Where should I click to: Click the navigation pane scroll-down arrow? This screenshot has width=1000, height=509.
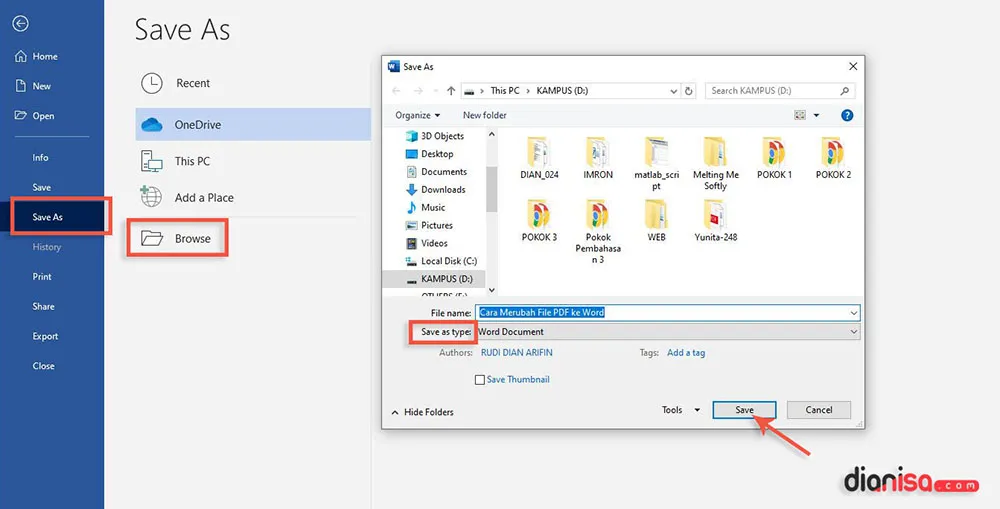(x=491, y=290)
